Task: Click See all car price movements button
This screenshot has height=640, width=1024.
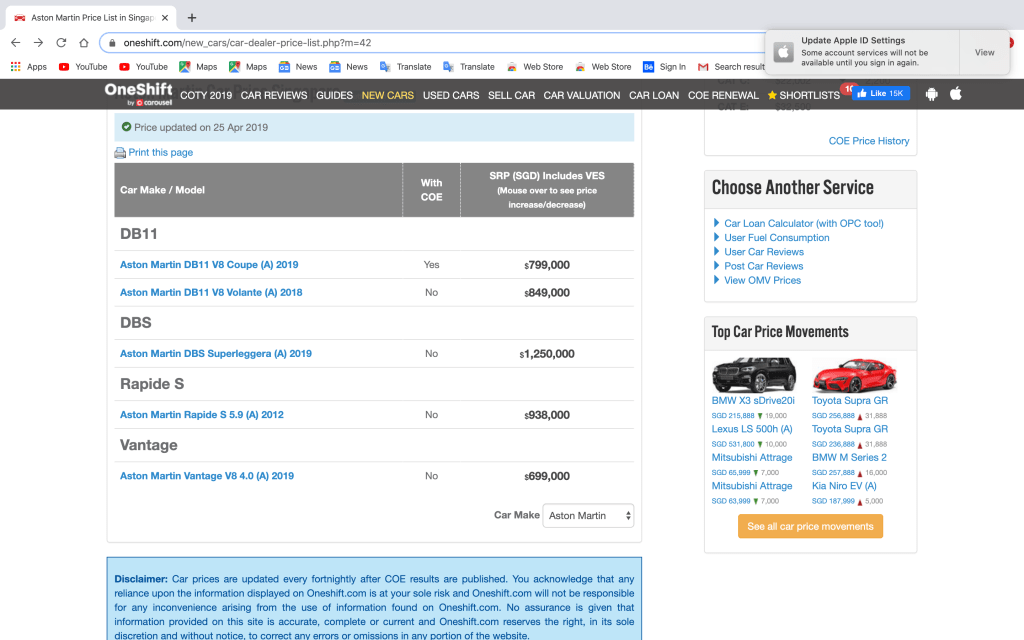Action: (x=810, y=527)
